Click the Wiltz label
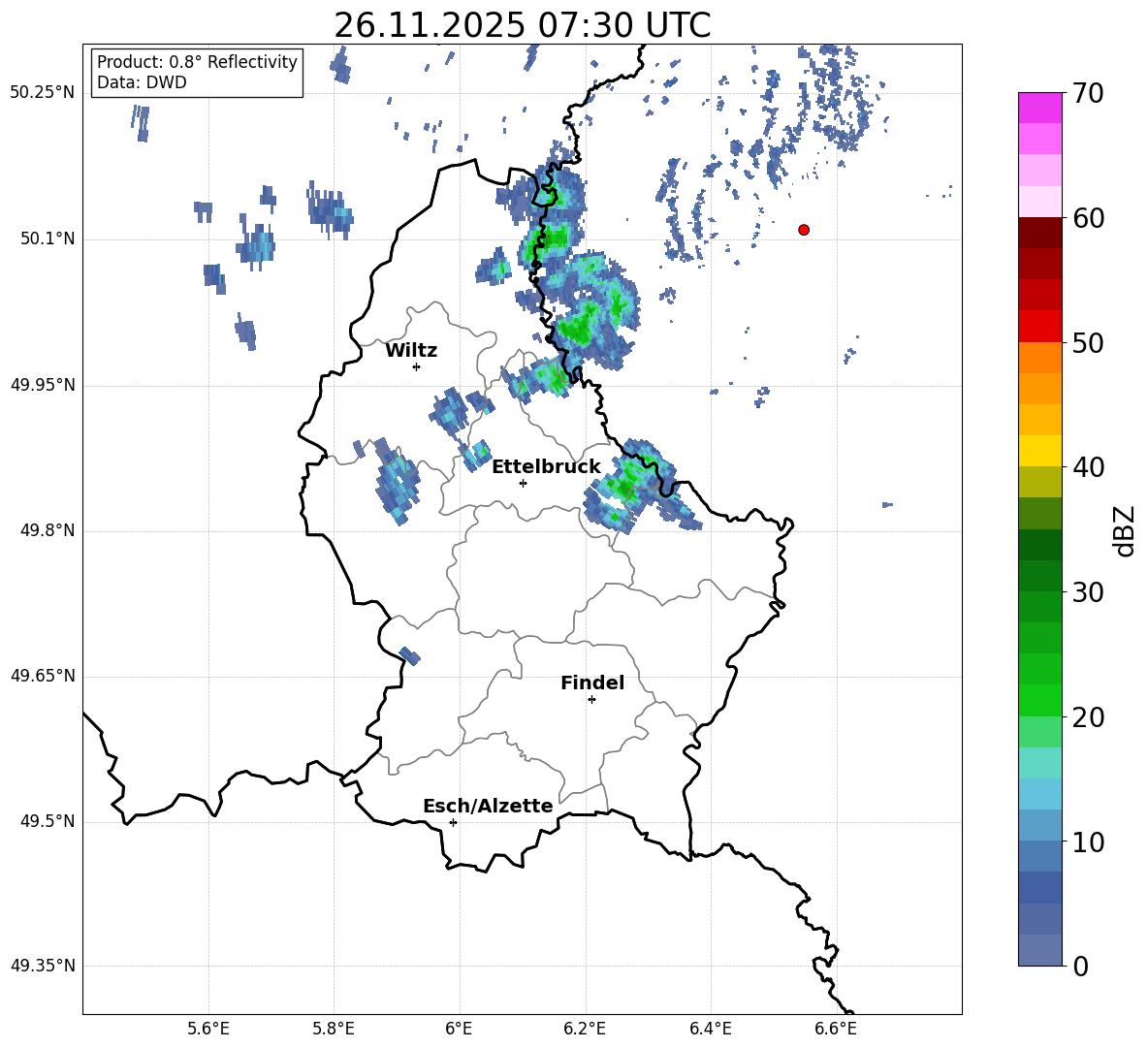The width and height of the screenshot is (1148, 1048). 411,351
